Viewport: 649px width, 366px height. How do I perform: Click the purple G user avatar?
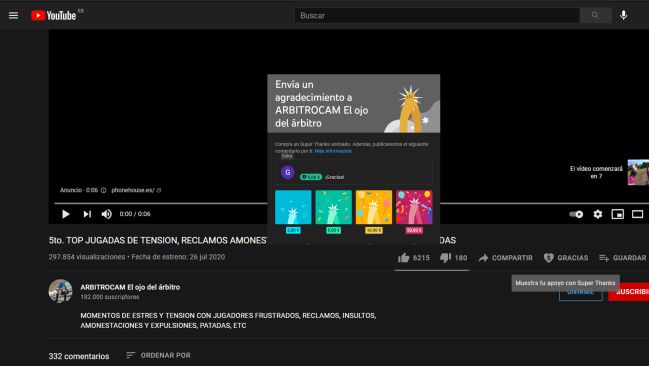click(x=288, y=172)
